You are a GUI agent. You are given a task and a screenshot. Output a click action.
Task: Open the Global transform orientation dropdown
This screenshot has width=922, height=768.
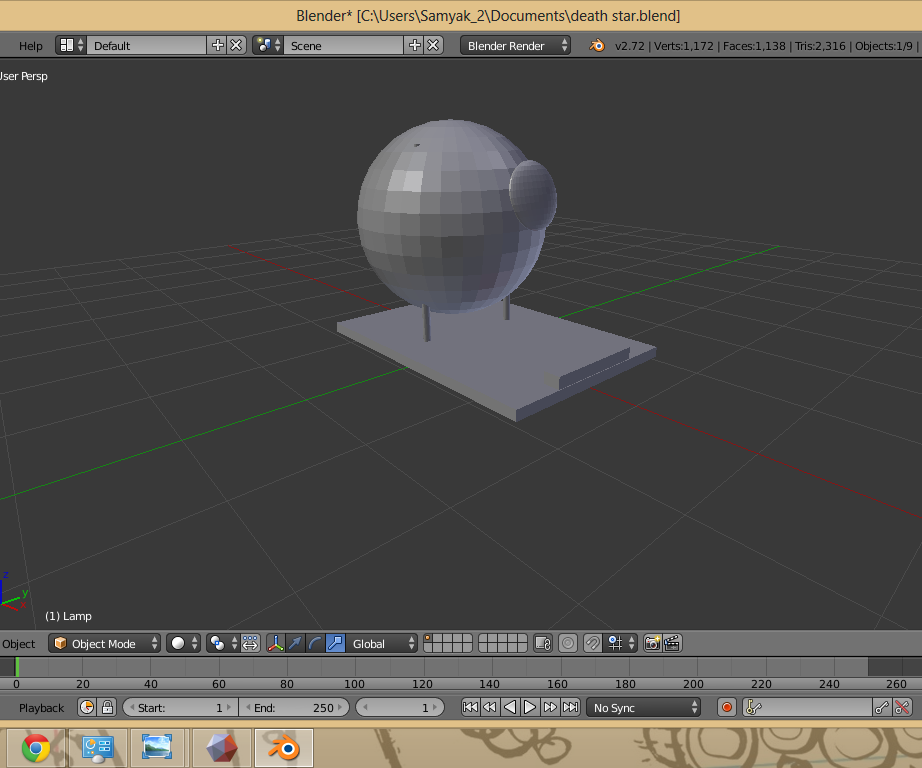(380, 643)
